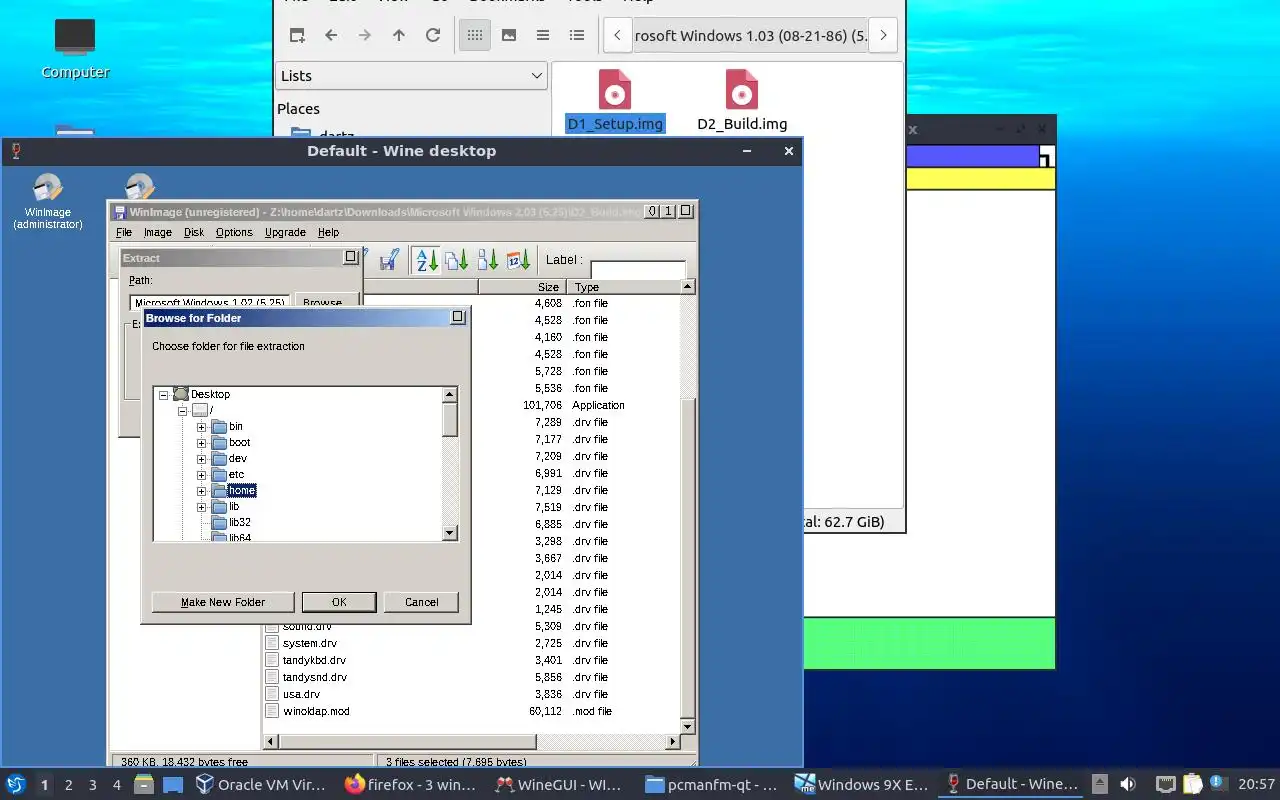Click the Label input field in WinImage

[638, 270]
